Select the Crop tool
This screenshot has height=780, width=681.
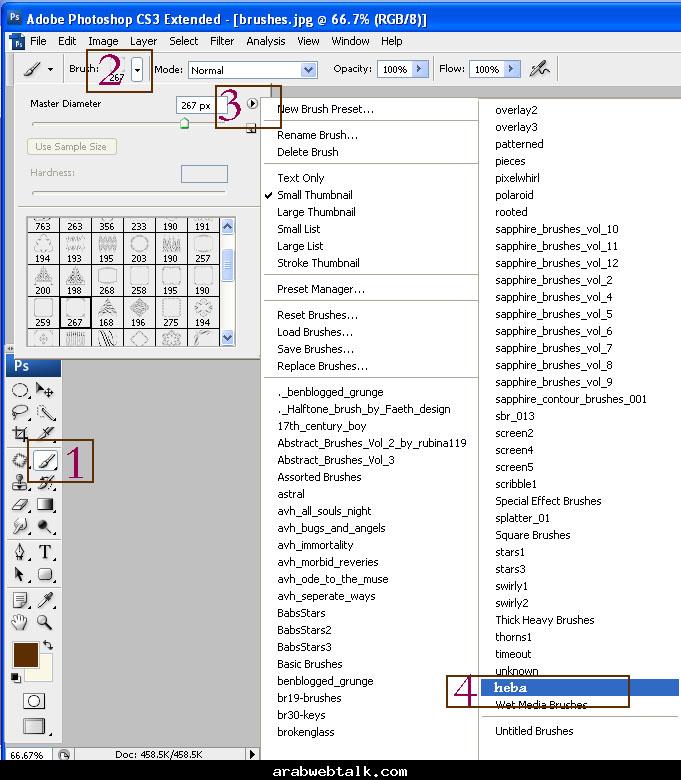coord(20,434)
